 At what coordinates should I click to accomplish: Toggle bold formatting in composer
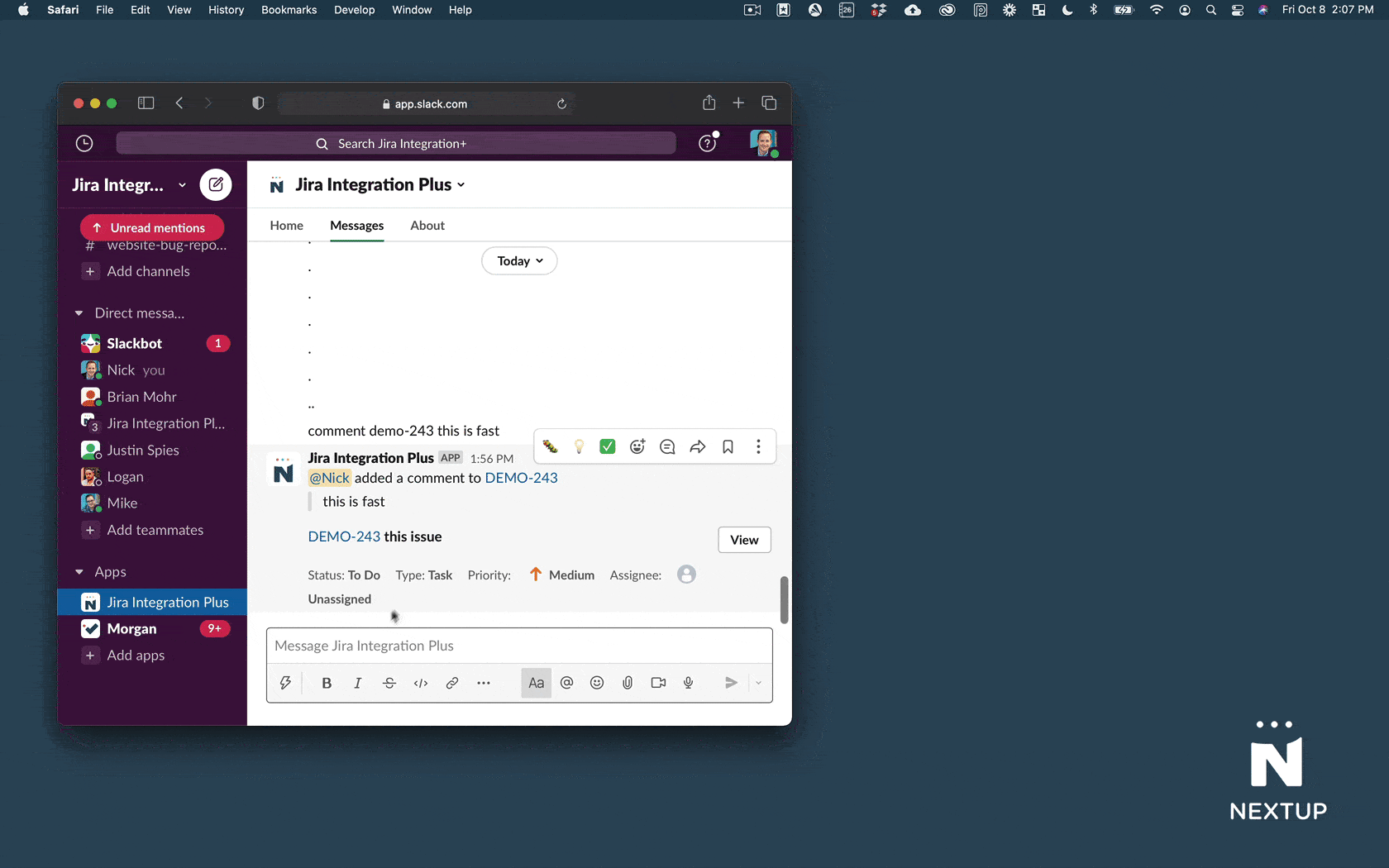click(327, 683)
